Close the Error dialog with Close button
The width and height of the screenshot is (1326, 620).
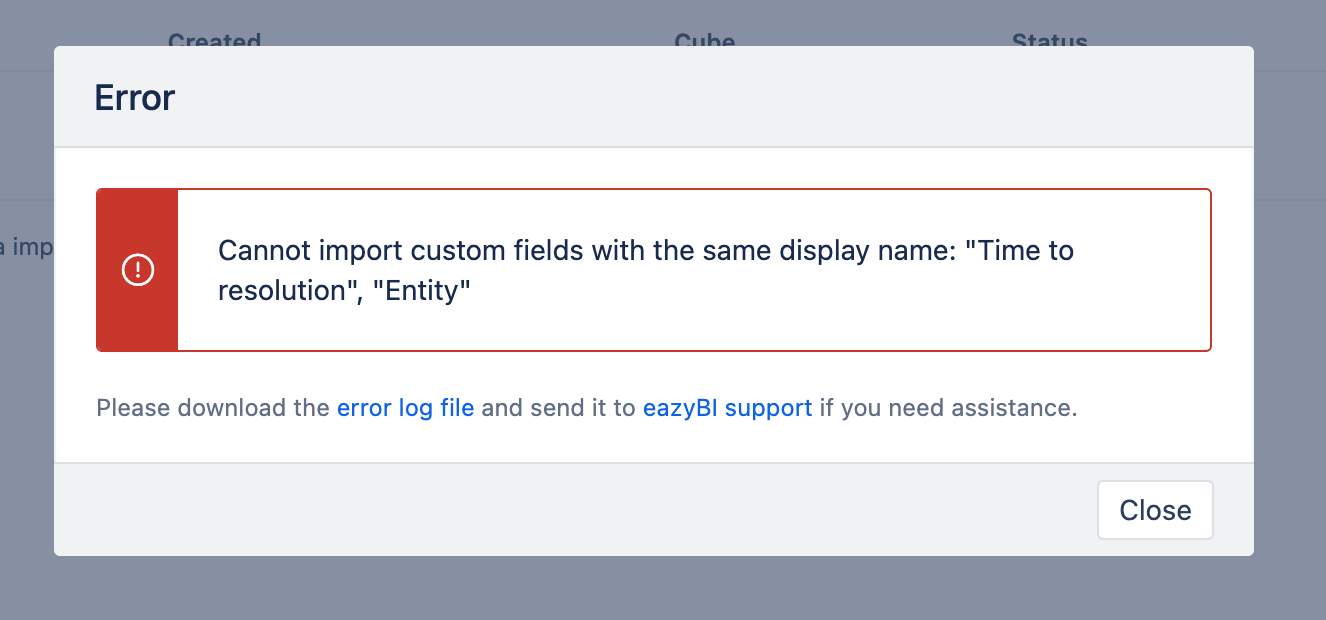[x=1155, y=510]
